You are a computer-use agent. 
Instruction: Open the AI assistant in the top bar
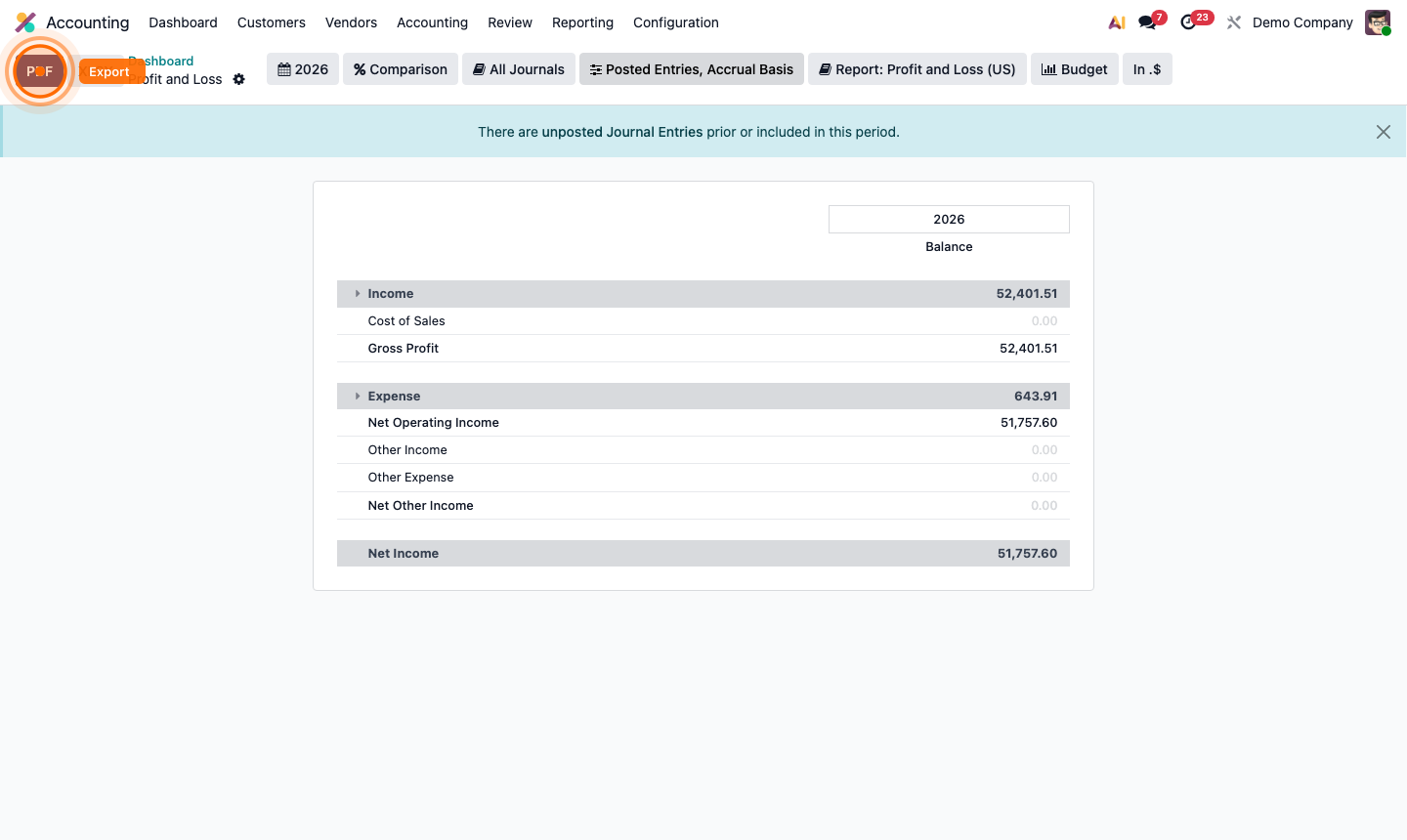pyautogui.click(x=1116, y=21)
